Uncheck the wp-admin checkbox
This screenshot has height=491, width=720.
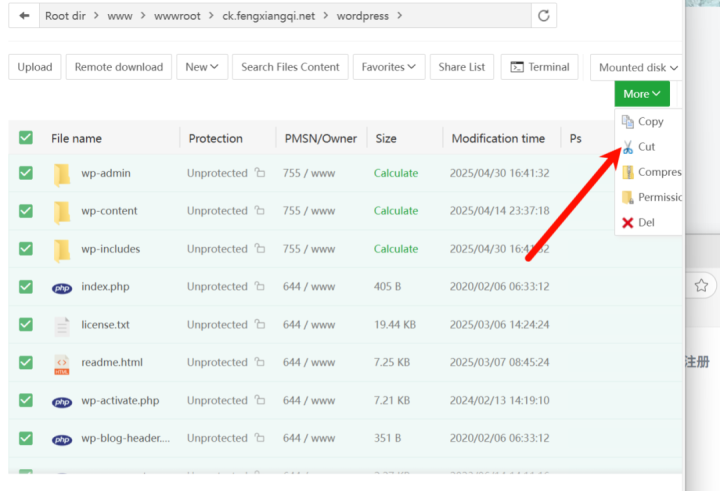coord(26,173)
